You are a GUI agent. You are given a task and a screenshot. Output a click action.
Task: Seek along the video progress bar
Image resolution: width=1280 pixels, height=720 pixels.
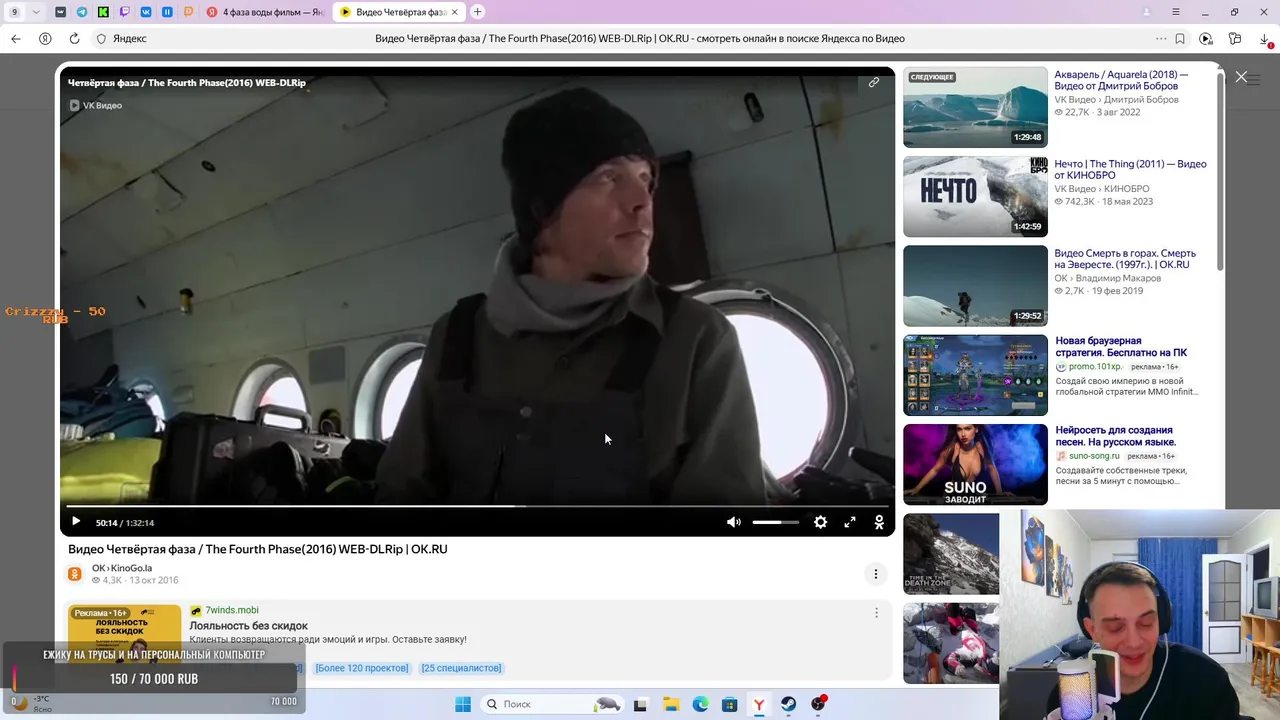click(x=477, y=506)
